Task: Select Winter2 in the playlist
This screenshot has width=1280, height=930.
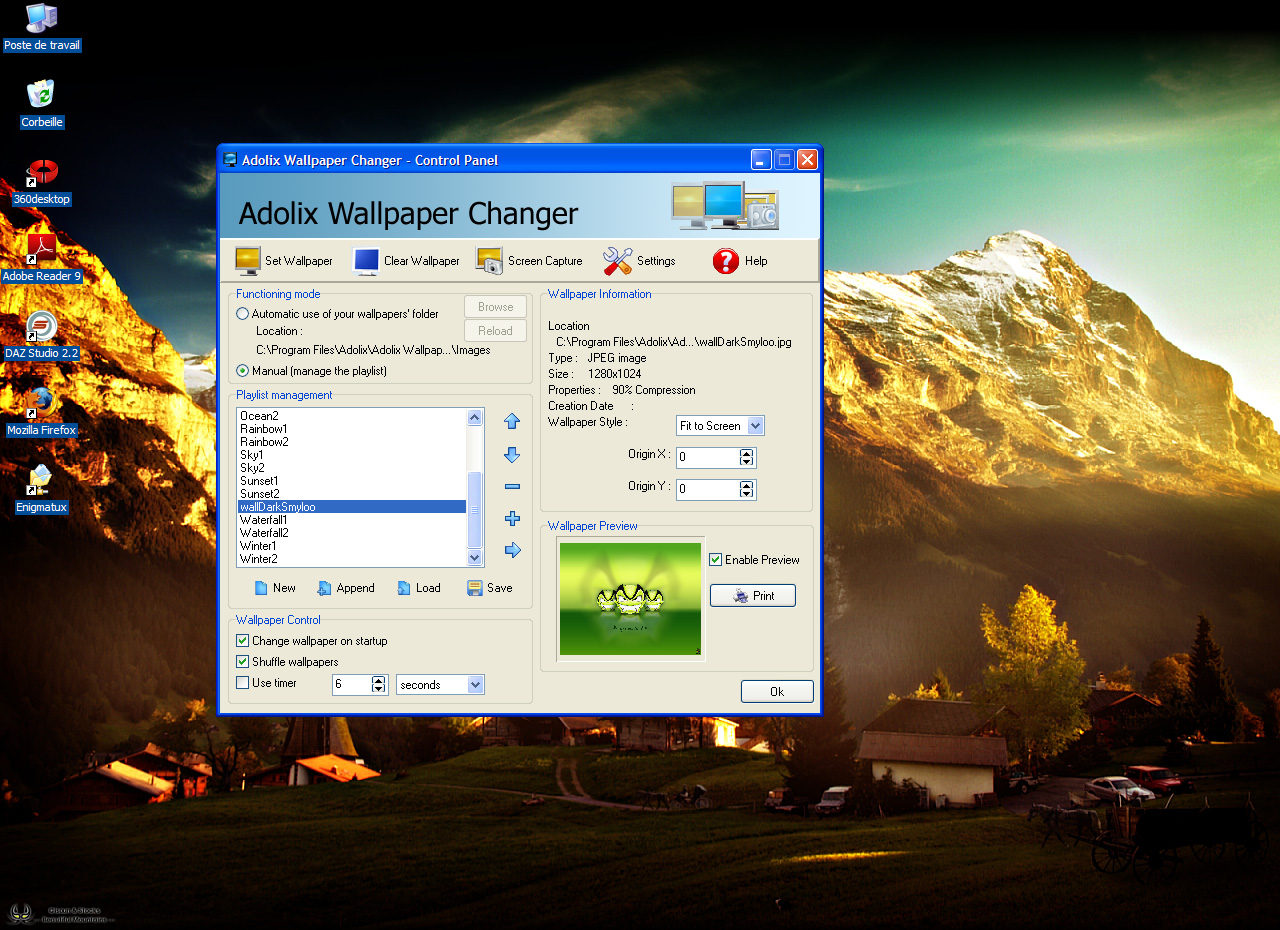Action: tap(352, 559)
